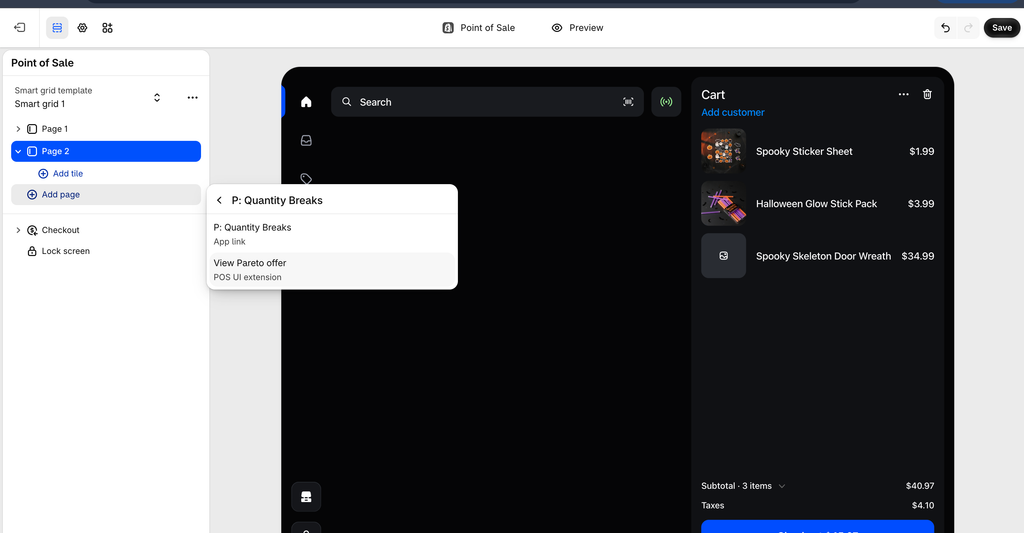Open the Preview option
The image size is (1024, 533).
pyautogui.click(x=577, y=27)
